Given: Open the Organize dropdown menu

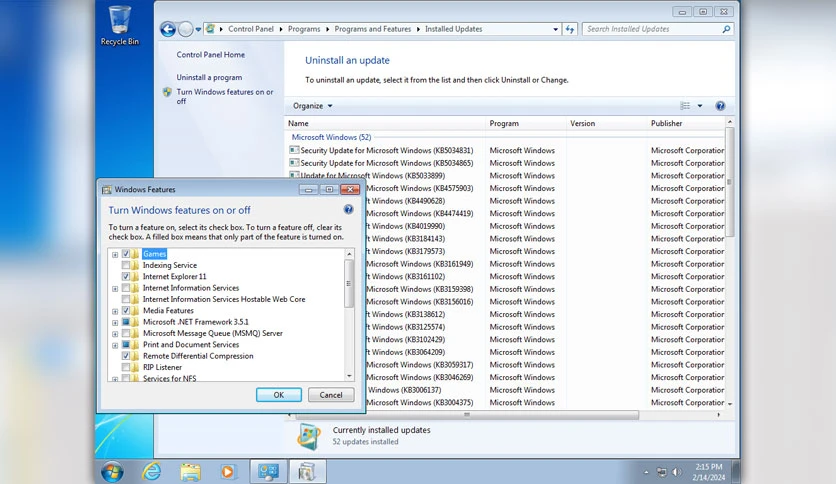Looking at the screenshot, I should click(312, 106).
